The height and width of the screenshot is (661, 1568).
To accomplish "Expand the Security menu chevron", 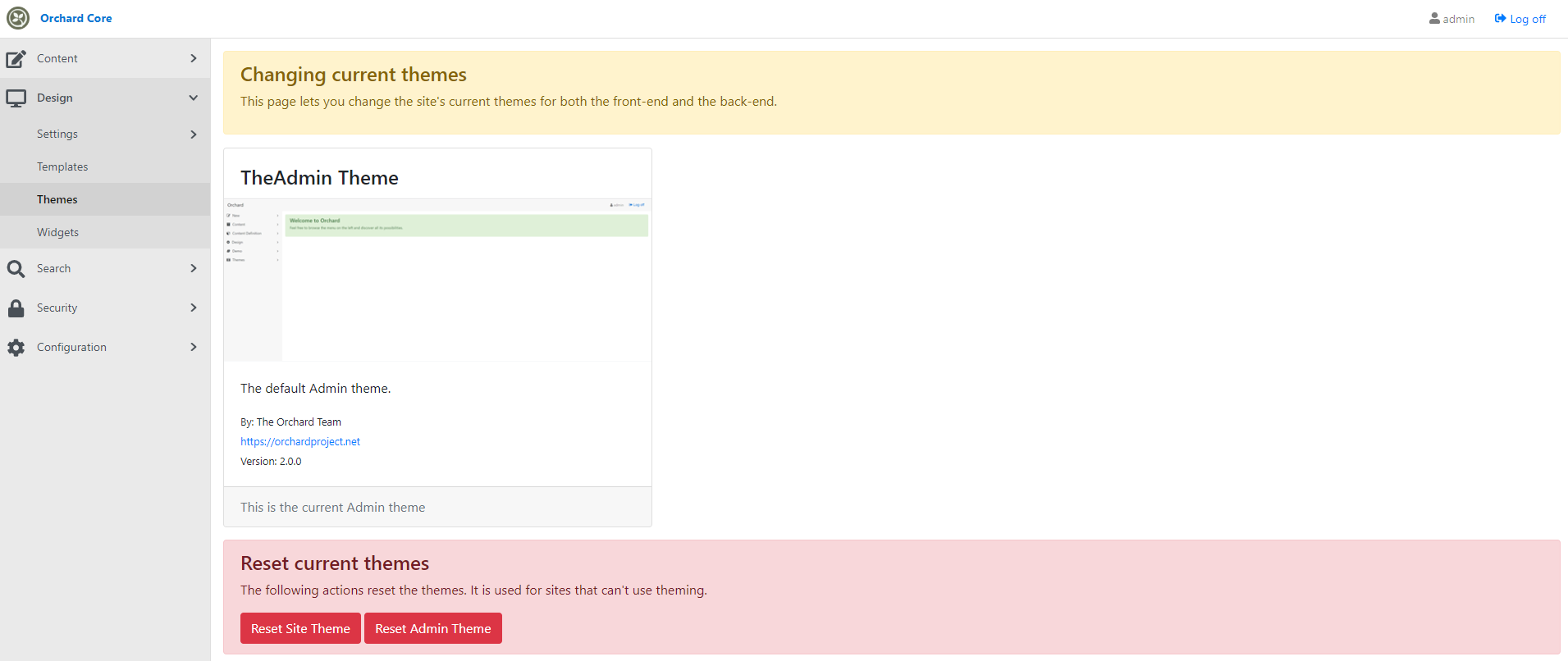I will pyautogui.click(x=194, y=308).
